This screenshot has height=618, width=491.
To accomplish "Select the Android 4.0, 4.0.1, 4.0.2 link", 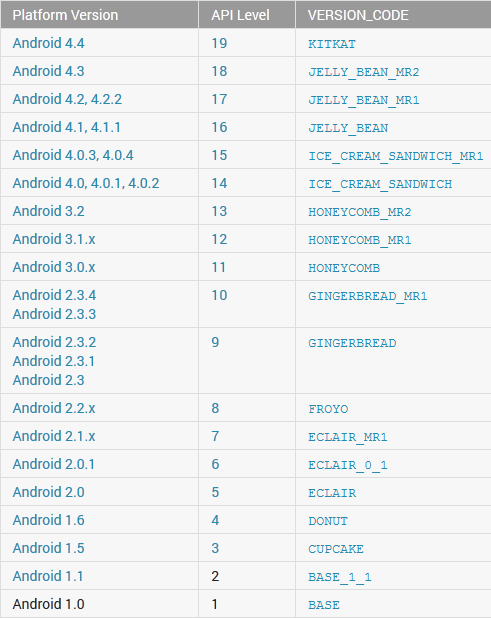I will click(86, 183).
